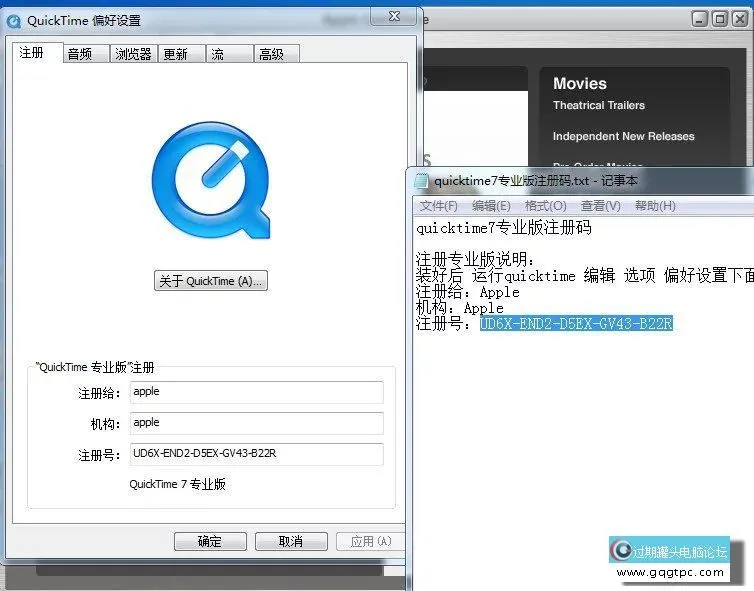The height and width of the screenshot is (591, 754).
Task: Open Notepad 文件(F) menu
Action: pos(438,206)
